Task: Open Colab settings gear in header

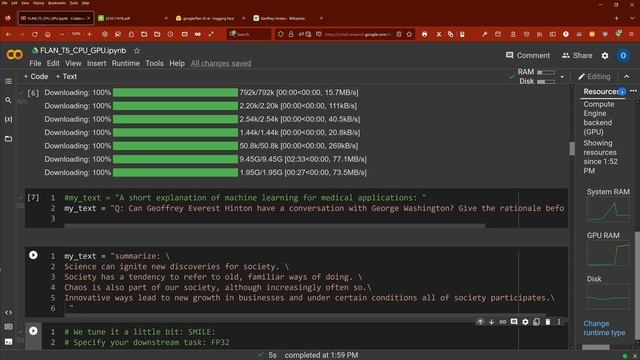Action: coord(605,56)
